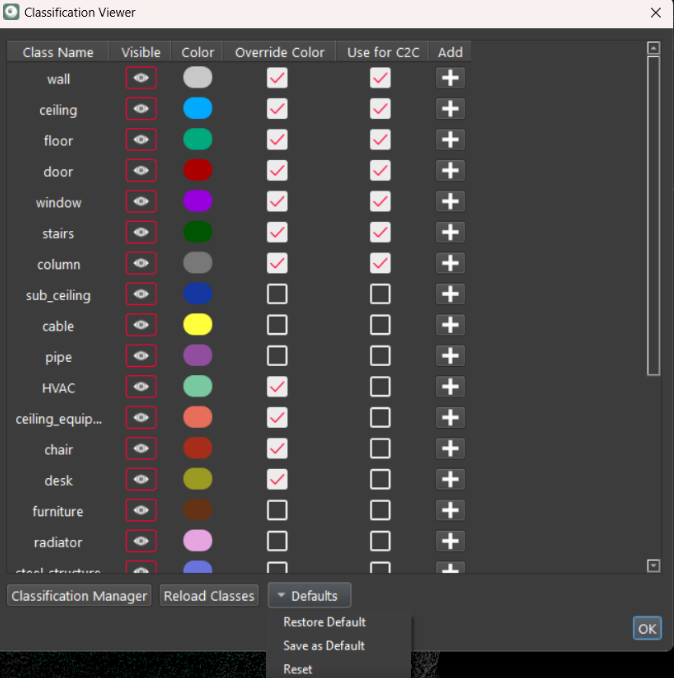The width and height of the screenshot is (674, 678).
Task: Click the scroll up arrow of list
Action: pos(654,47)
